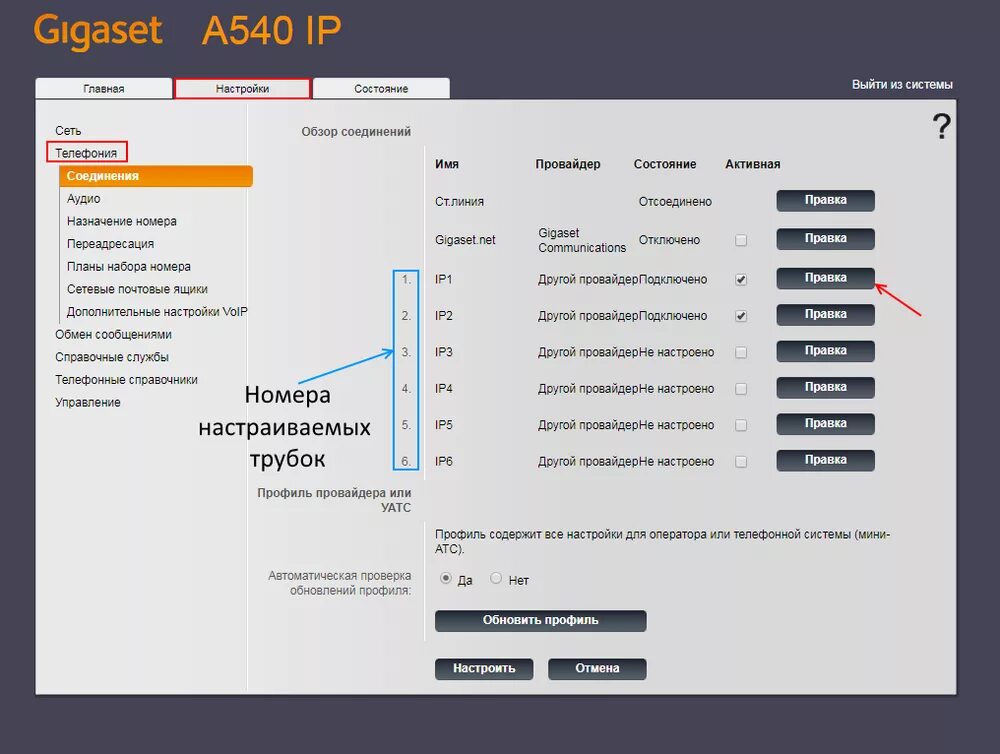Enable IP5 active checkbox

point(740,425)
